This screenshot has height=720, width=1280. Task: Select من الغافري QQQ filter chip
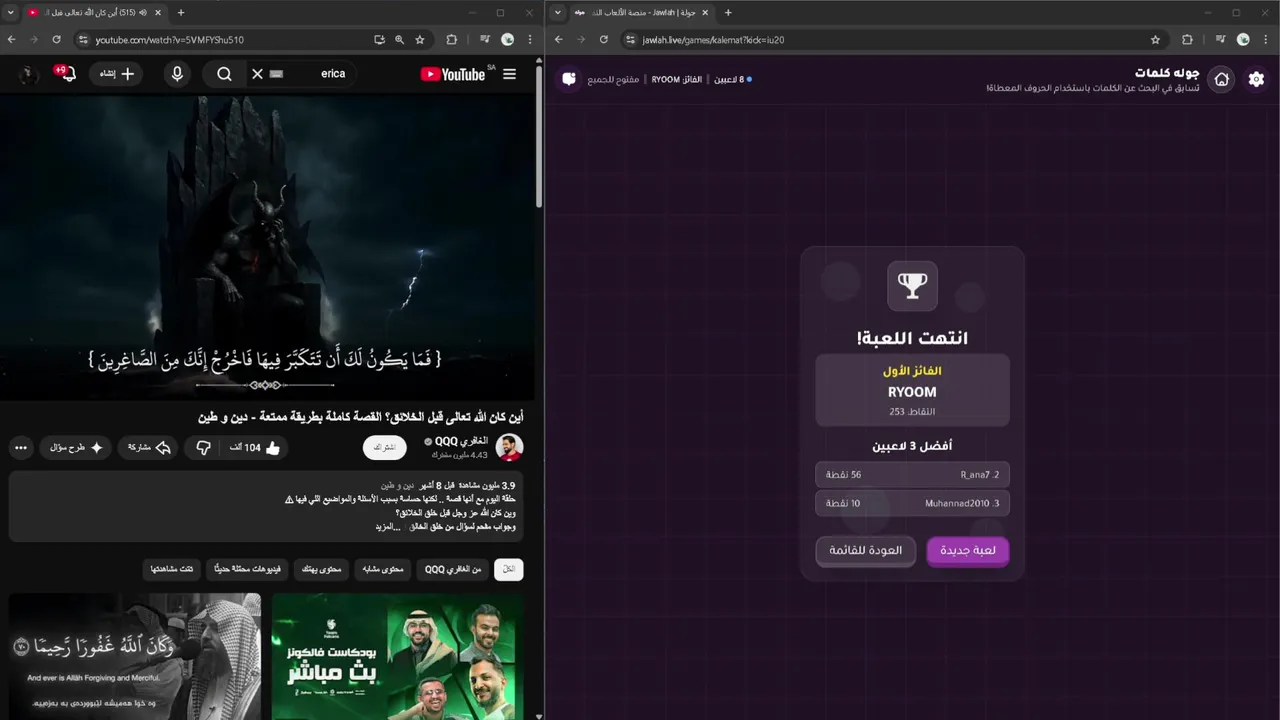coord(453,569)
